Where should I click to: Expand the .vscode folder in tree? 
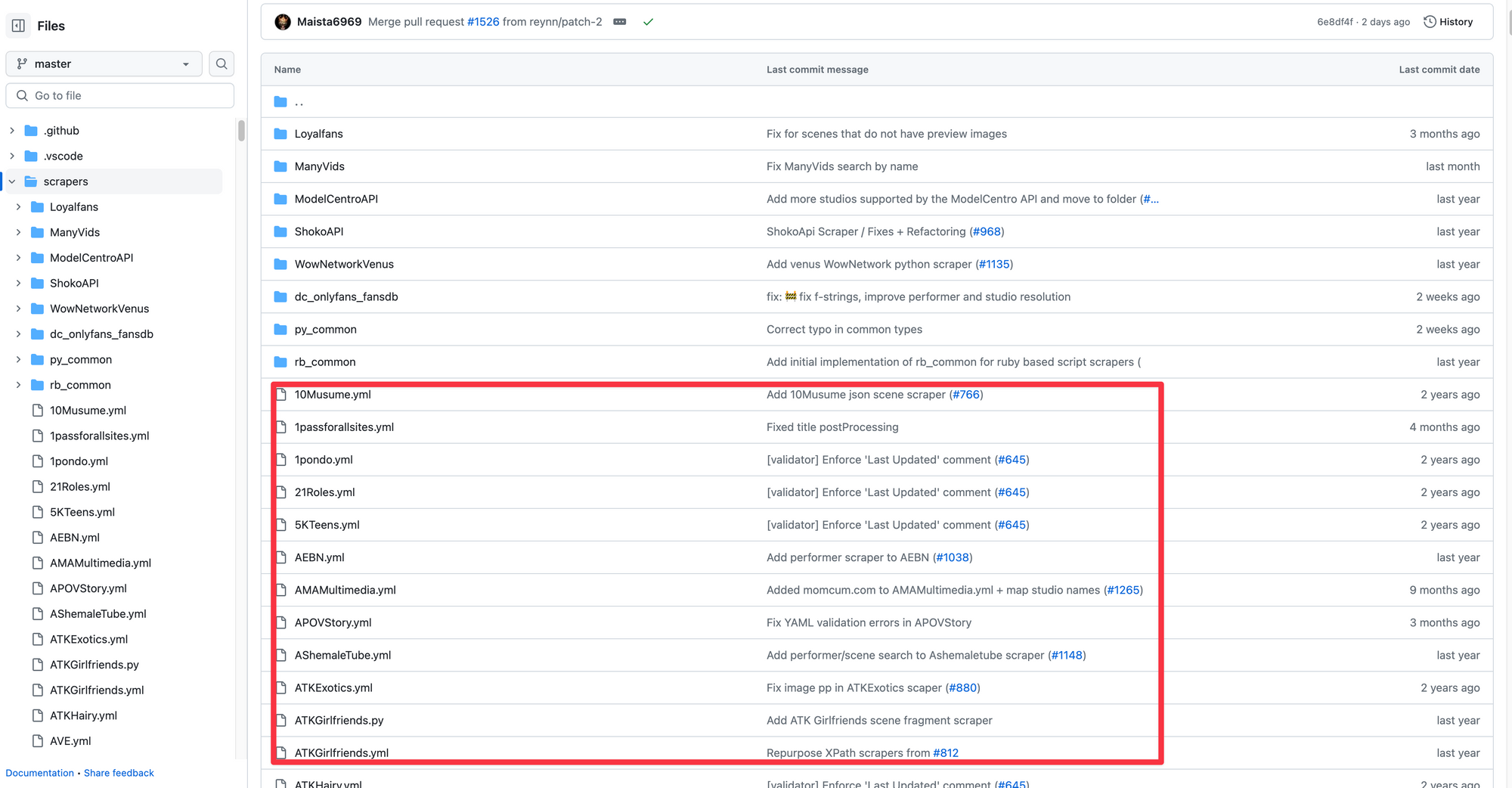[12, 157]
